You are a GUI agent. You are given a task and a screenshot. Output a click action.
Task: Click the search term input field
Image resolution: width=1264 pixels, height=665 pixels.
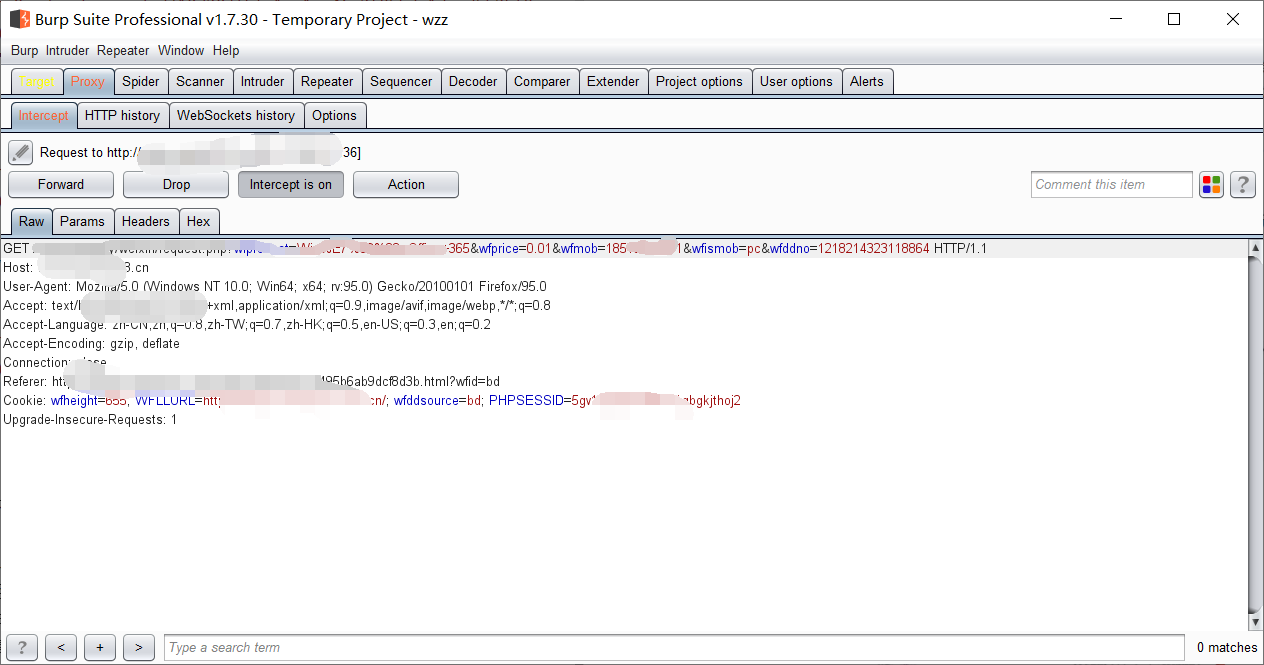tap(674, 647)
